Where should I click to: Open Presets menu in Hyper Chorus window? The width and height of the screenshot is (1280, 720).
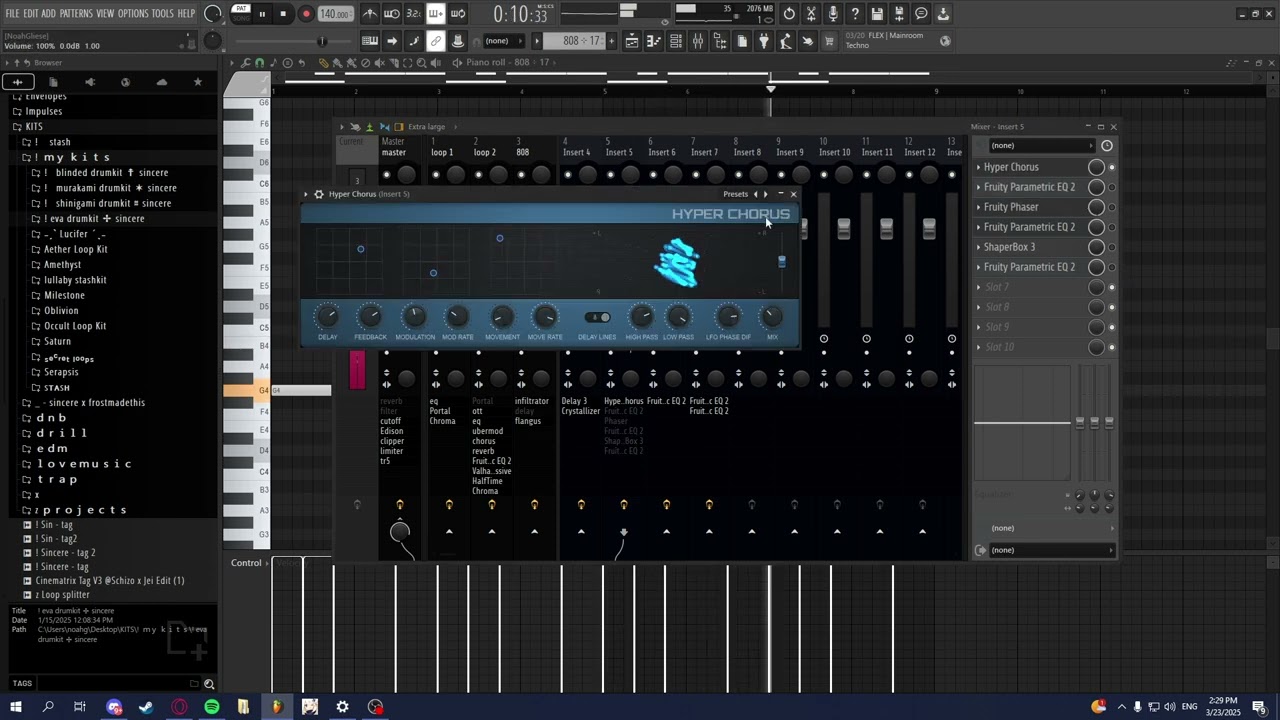coord(735,194)
